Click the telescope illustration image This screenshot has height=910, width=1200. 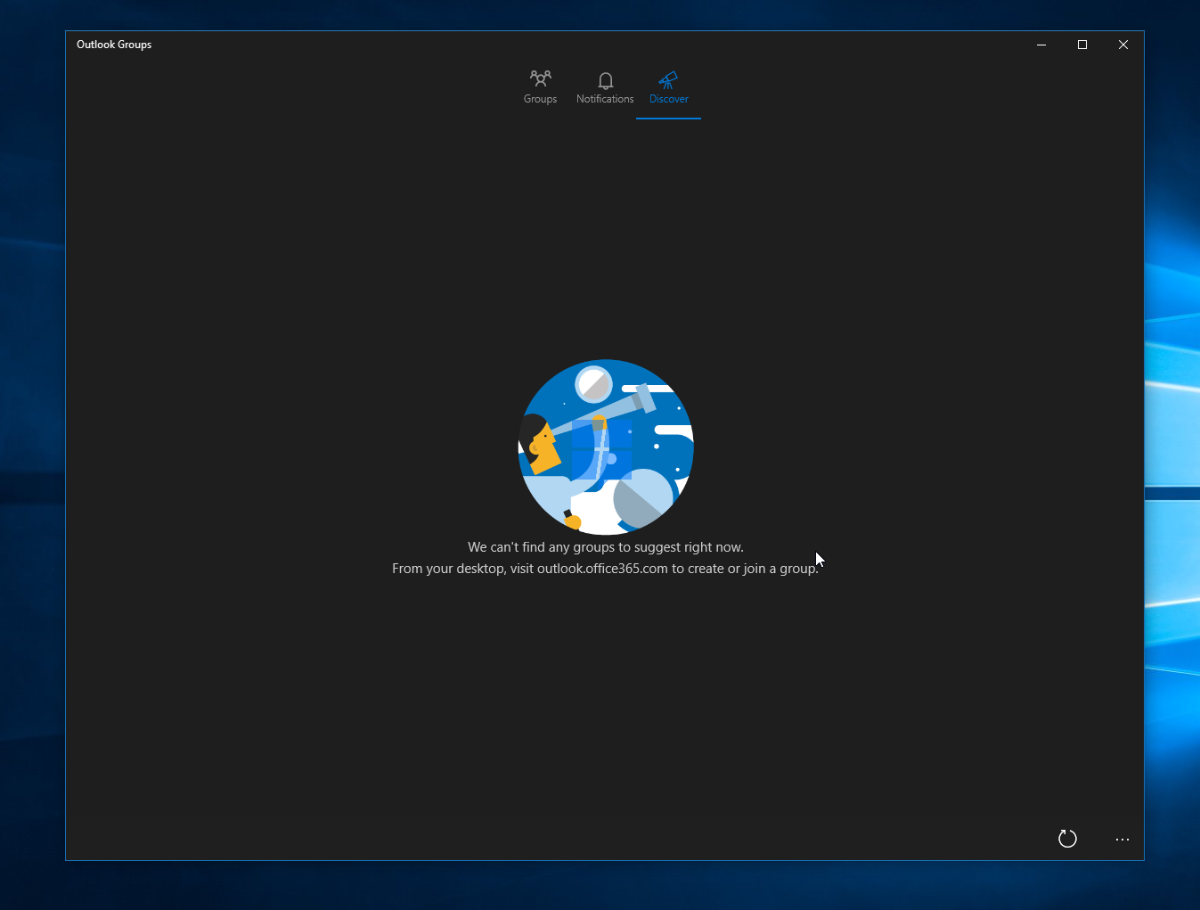click(x=606, y=447)
